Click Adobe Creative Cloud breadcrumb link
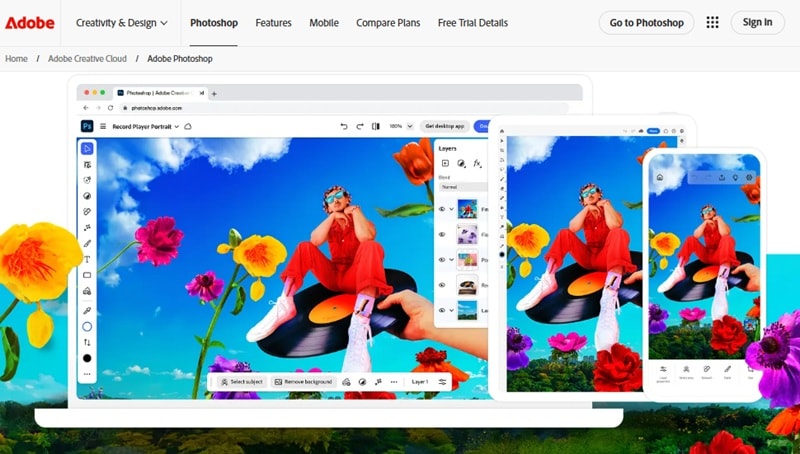Image resolution: width=800 pixels, height=454 pixels. [x=87, y=59]
